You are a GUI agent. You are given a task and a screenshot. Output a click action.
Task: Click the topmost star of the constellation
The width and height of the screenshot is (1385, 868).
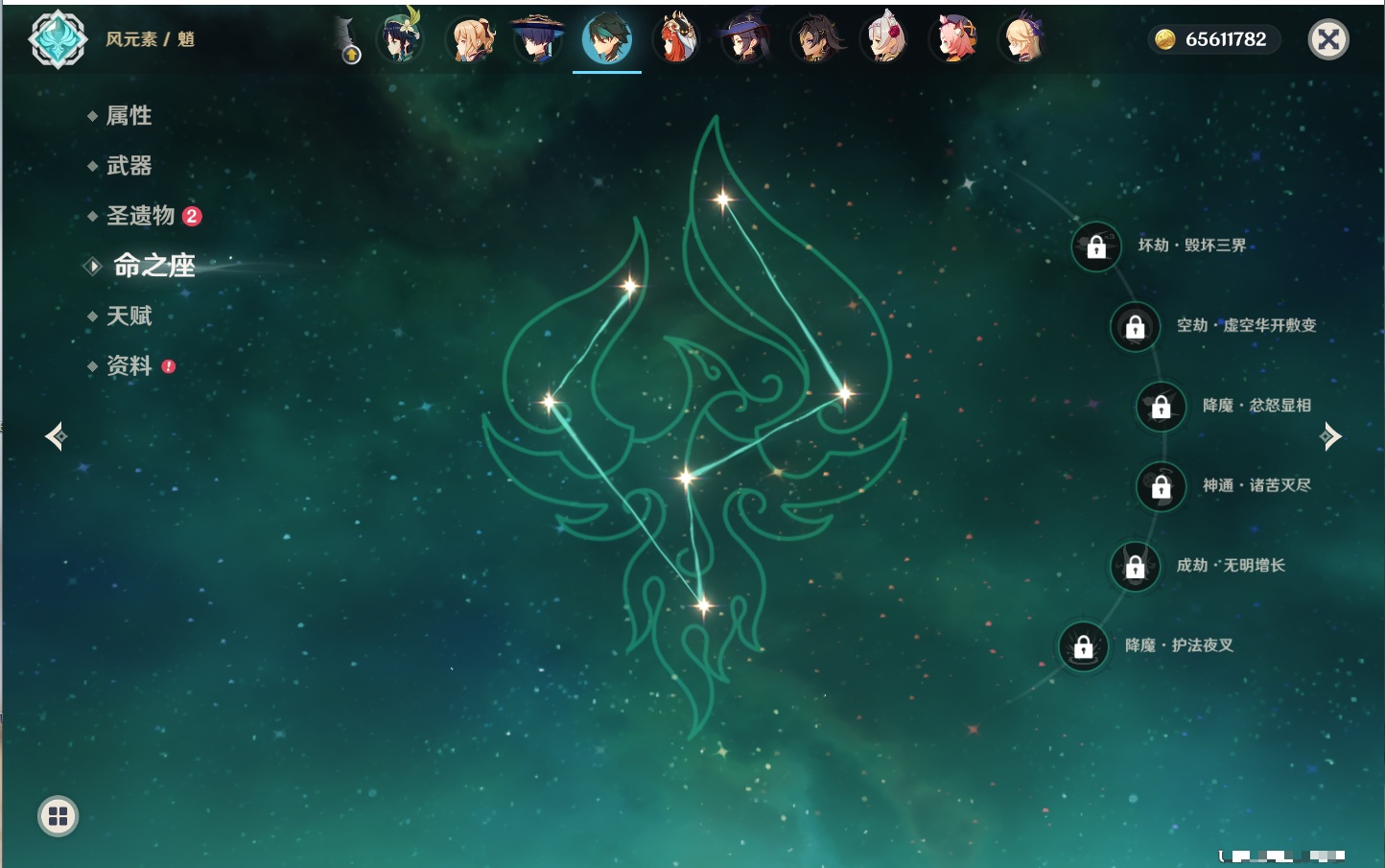(x=722, y=199)
